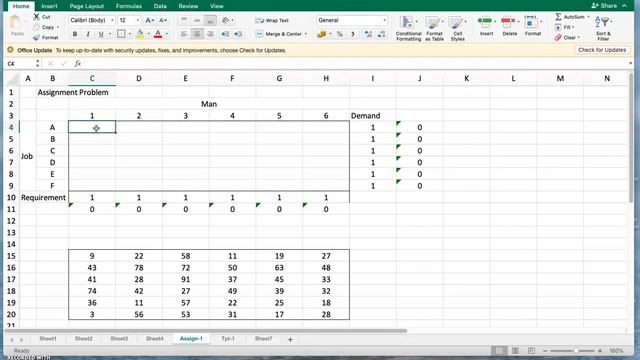Click the Check for Updates button
This screenshot has height=360, width=640.
click(602, 50)
